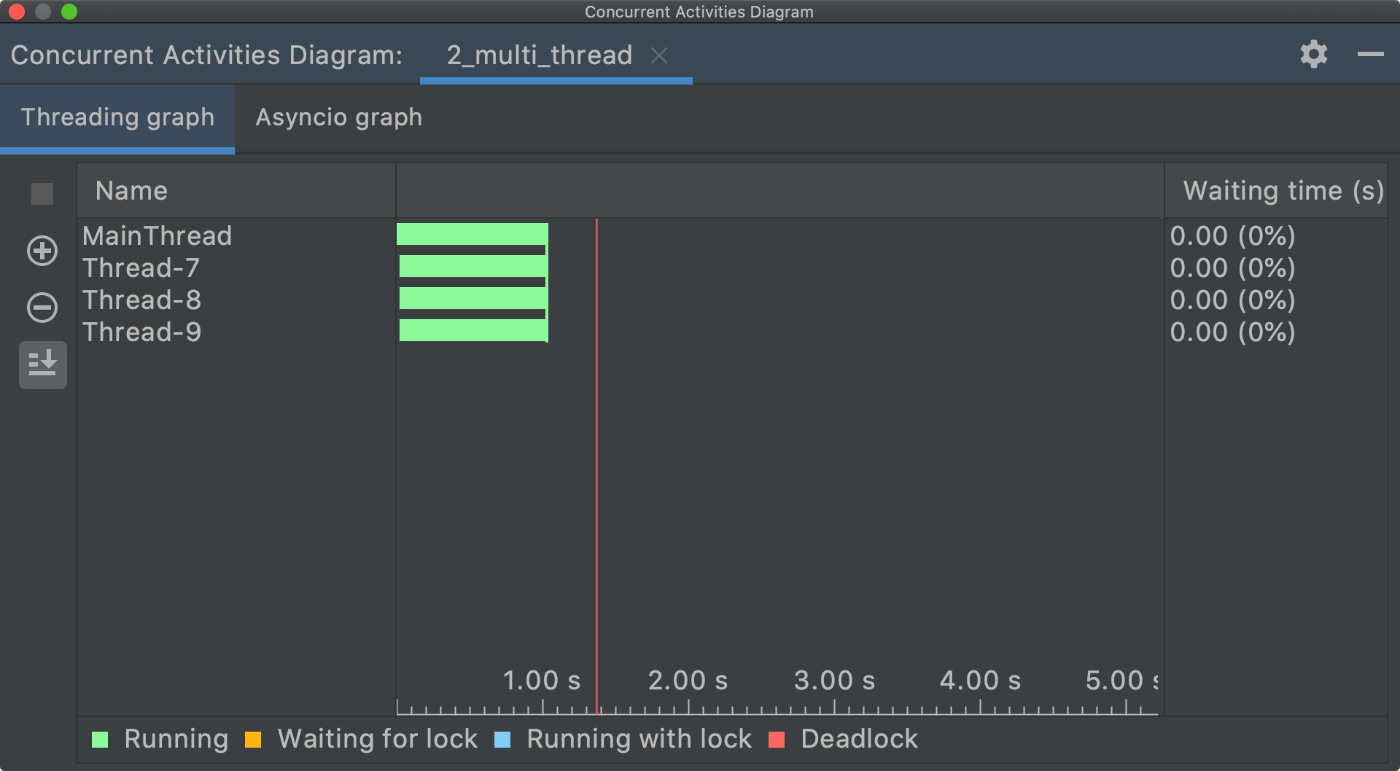Viewport: 1400px width, 771px height.
Task: Click the red timeline marker line
Action: click(597, 466)
